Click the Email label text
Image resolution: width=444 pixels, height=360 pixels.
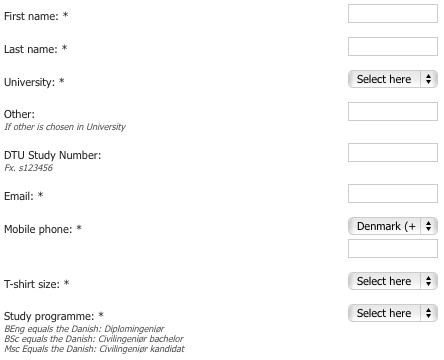pos(19,196)
